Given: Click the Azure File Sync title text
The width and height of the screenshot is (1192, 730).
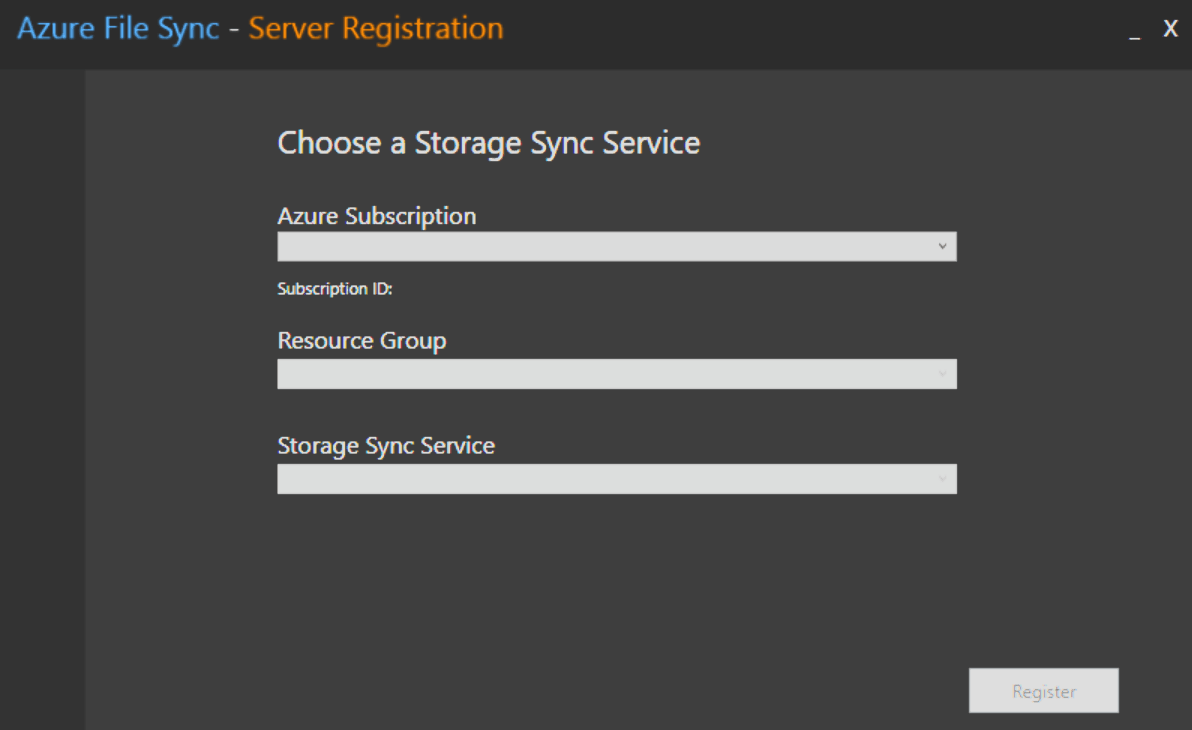Looking at the screenshot, I should pyautogui.click(x=118, y=29).
